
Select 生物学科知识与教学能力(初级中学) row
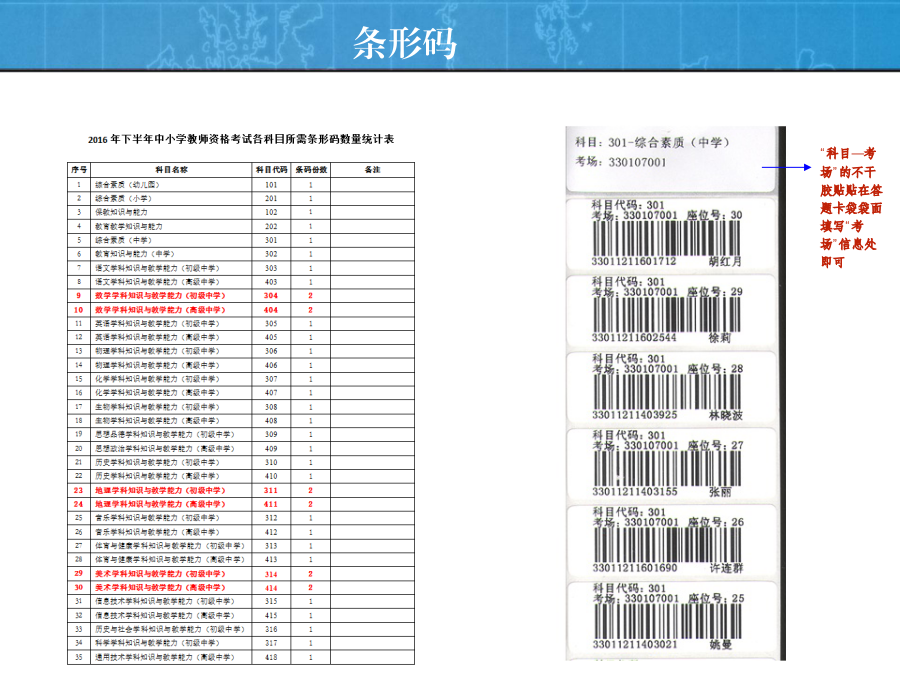(x=241, y=407)
